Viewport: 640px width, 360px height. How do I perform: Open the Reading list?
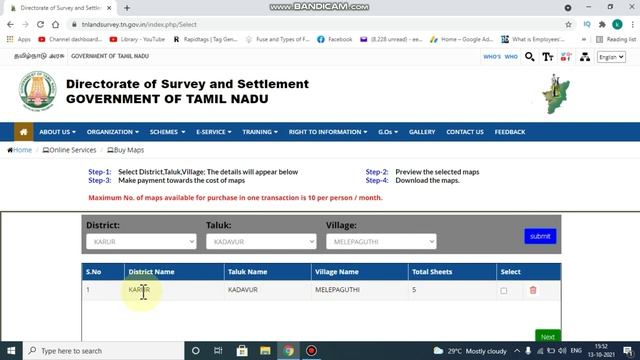click(616, 39)
